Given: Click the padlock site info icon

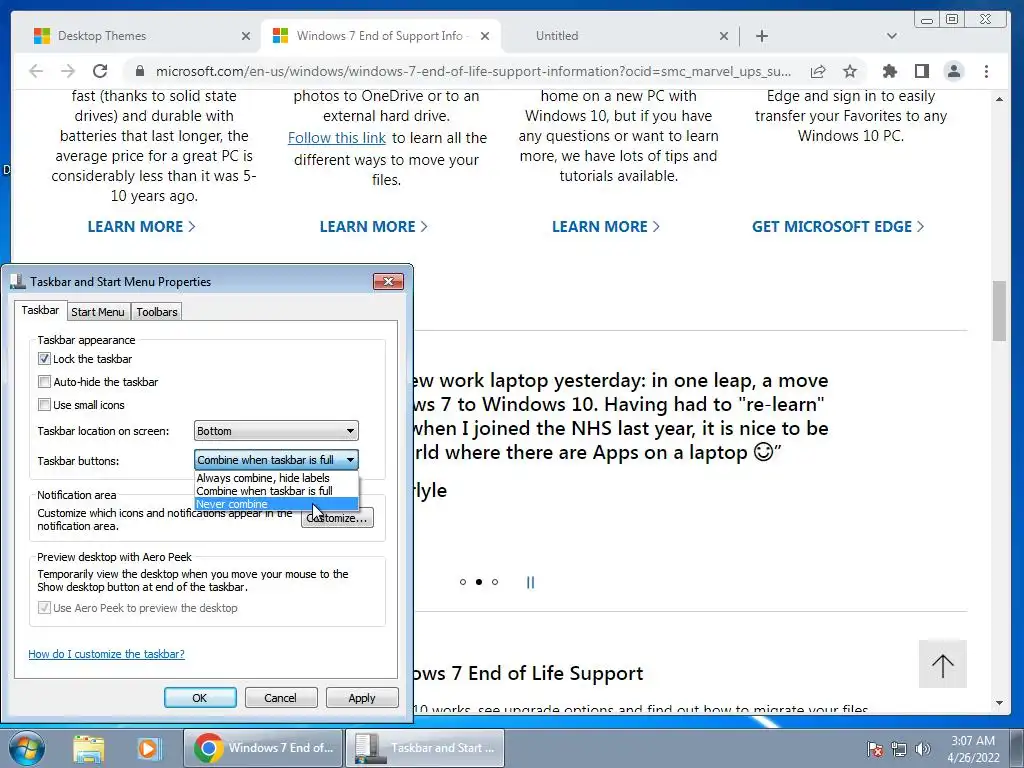Looking at the screenshot, I should coord(138,71).
